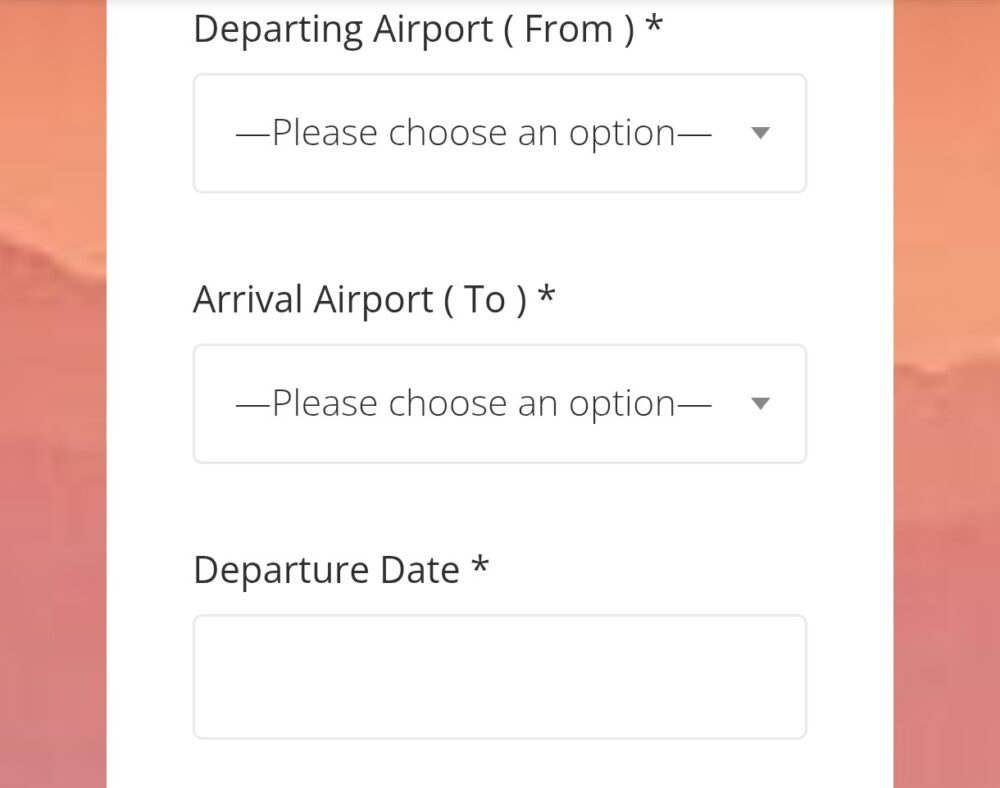The height and width of the screenshot is (788, 1000).
Task: Expand the Arrival Airport ( To ) select box
Action: (500, 404)
